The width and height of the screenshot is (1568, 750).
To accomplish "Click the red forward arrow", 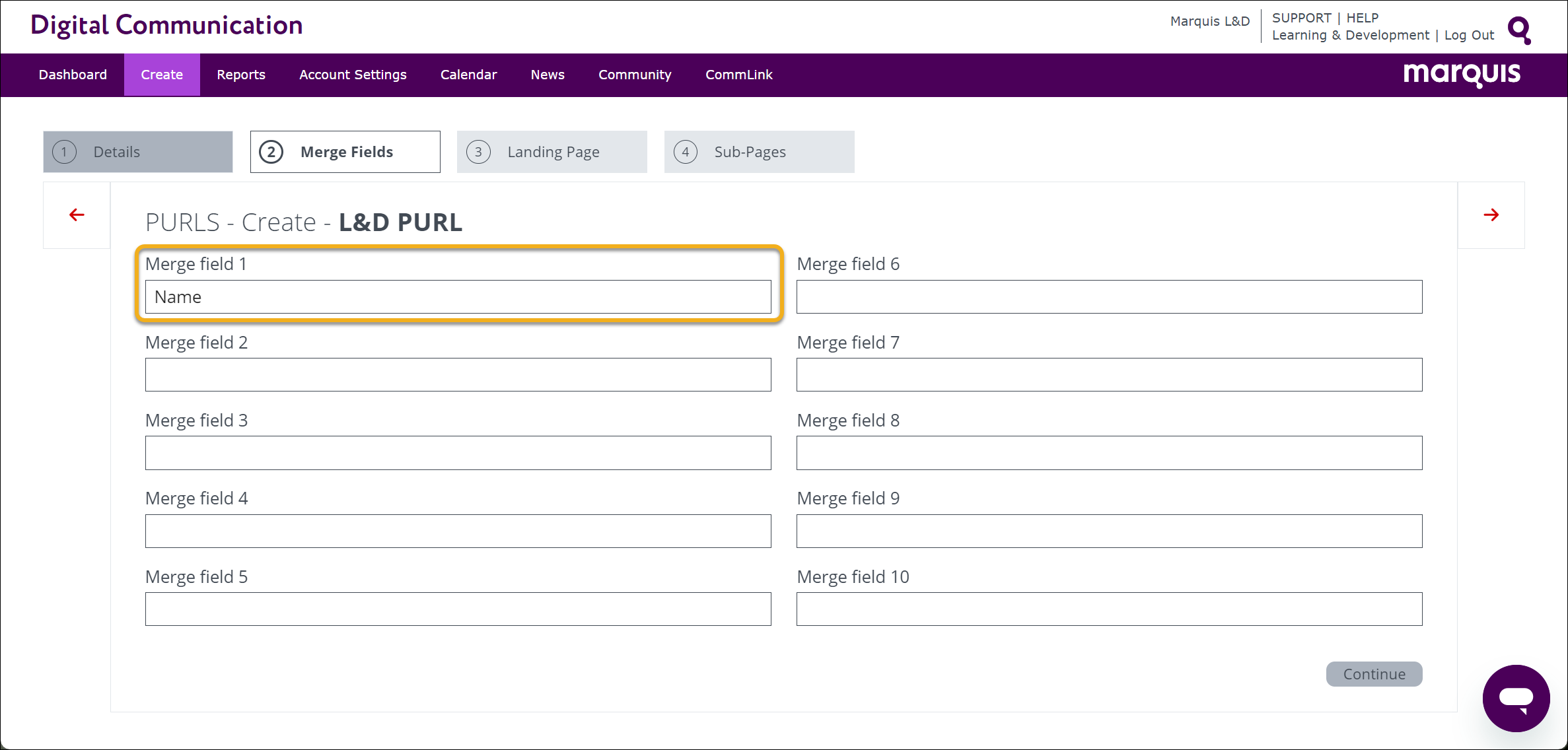I will click(1491, 215).
